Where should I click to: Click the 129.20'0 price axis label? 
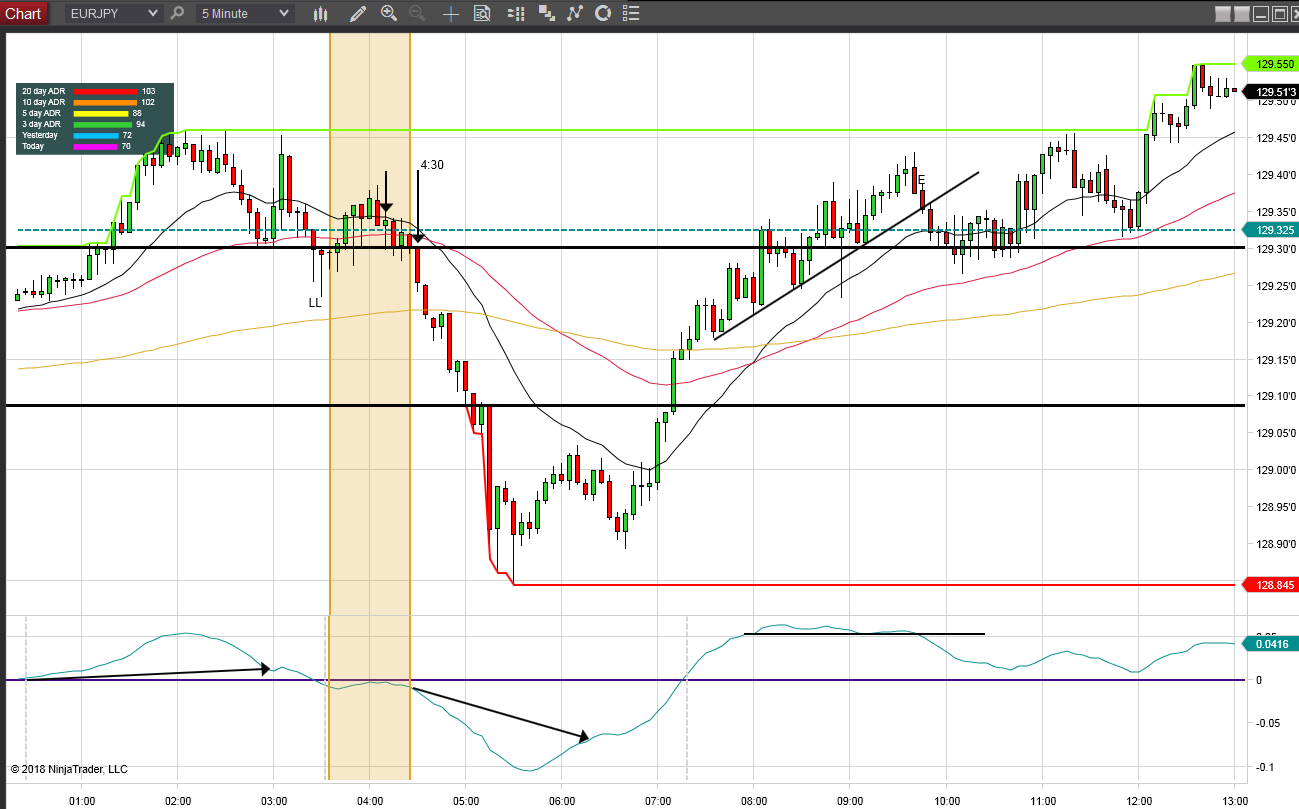1274,323
